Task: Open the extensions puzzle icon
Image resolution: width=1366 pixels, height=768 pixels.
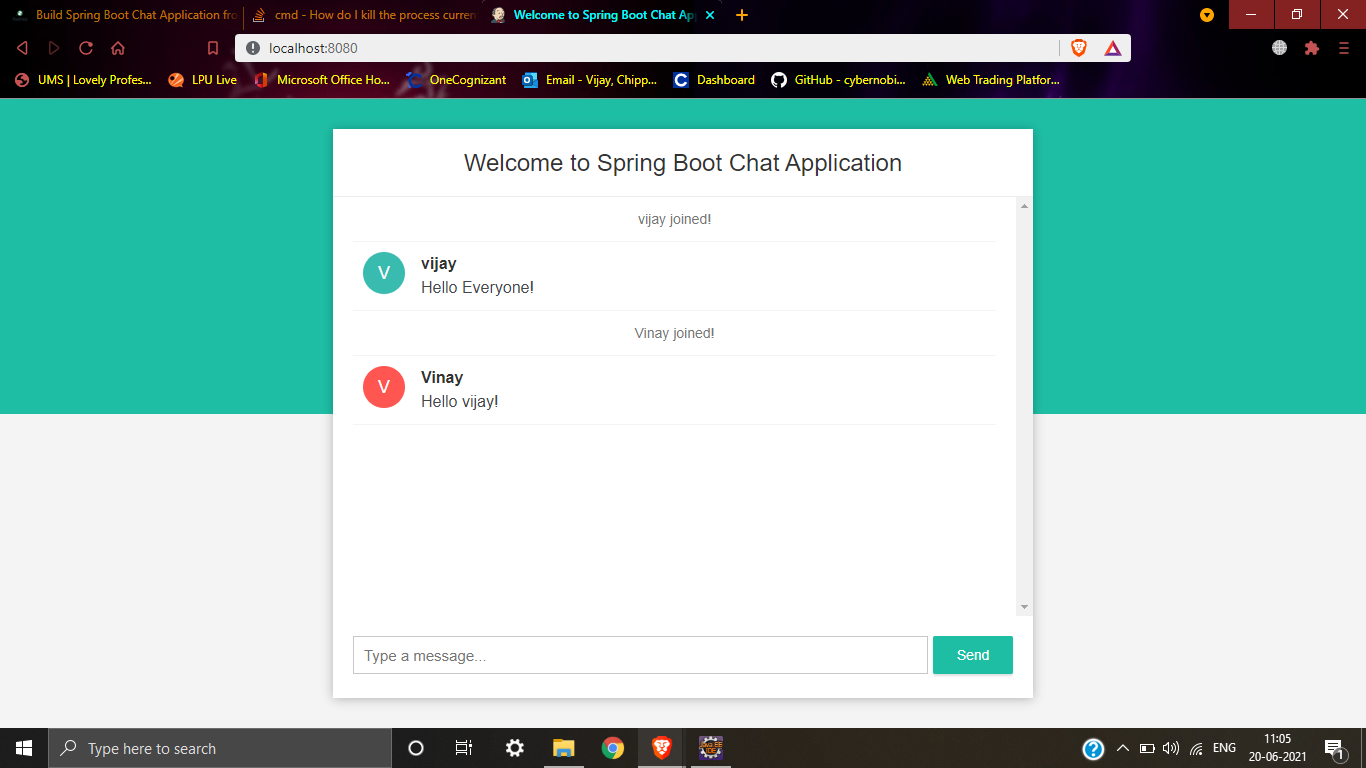Action: (x=1312, y=48)
